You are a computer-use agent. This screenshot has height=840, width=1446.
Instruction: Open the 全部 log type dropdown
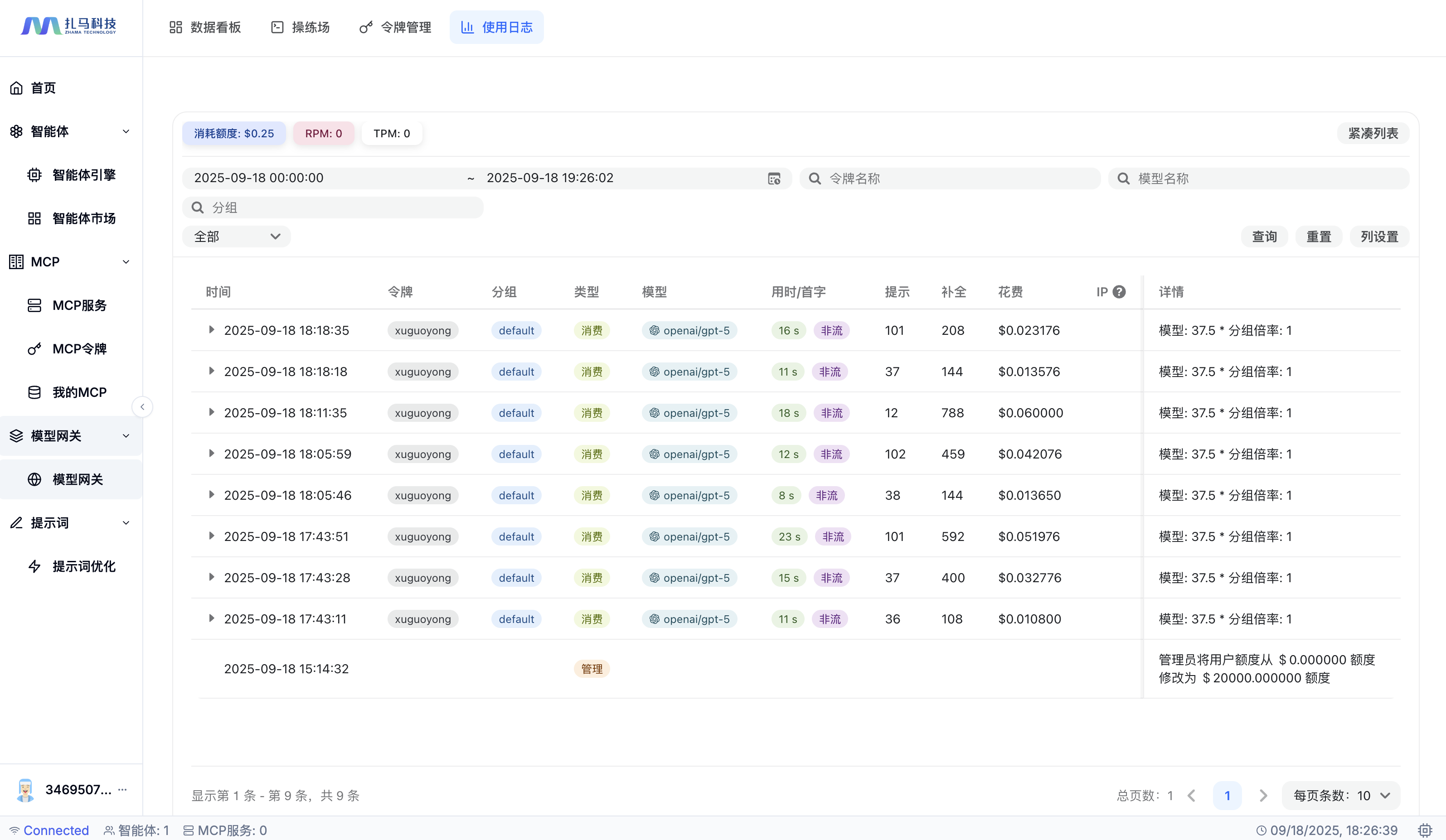236,237
